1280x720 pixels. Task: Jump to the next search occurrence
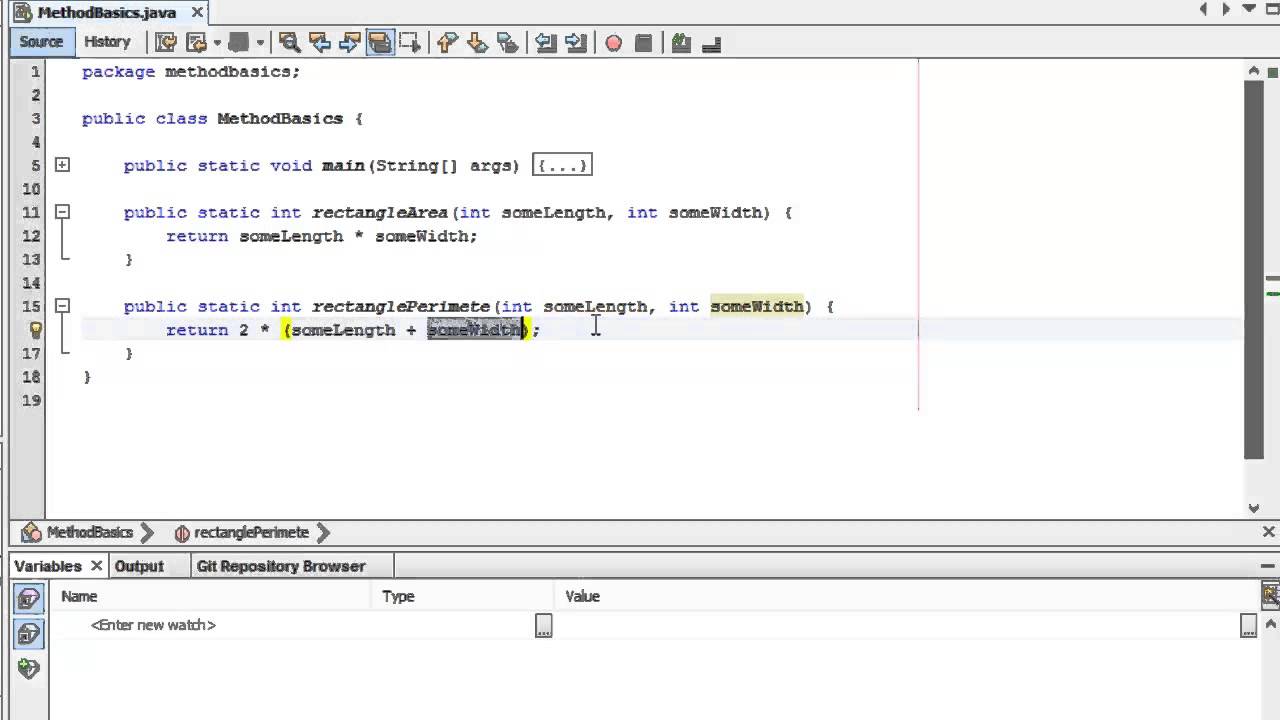tap(350, 43)
